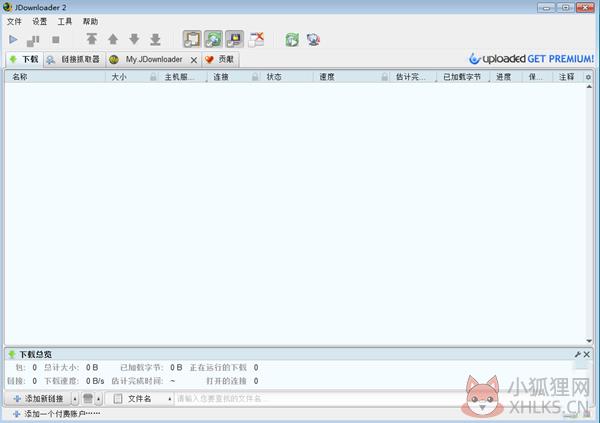Click the green arrow on 下载 tab
The width and height of the screenshot is (600, 423).
13,59
